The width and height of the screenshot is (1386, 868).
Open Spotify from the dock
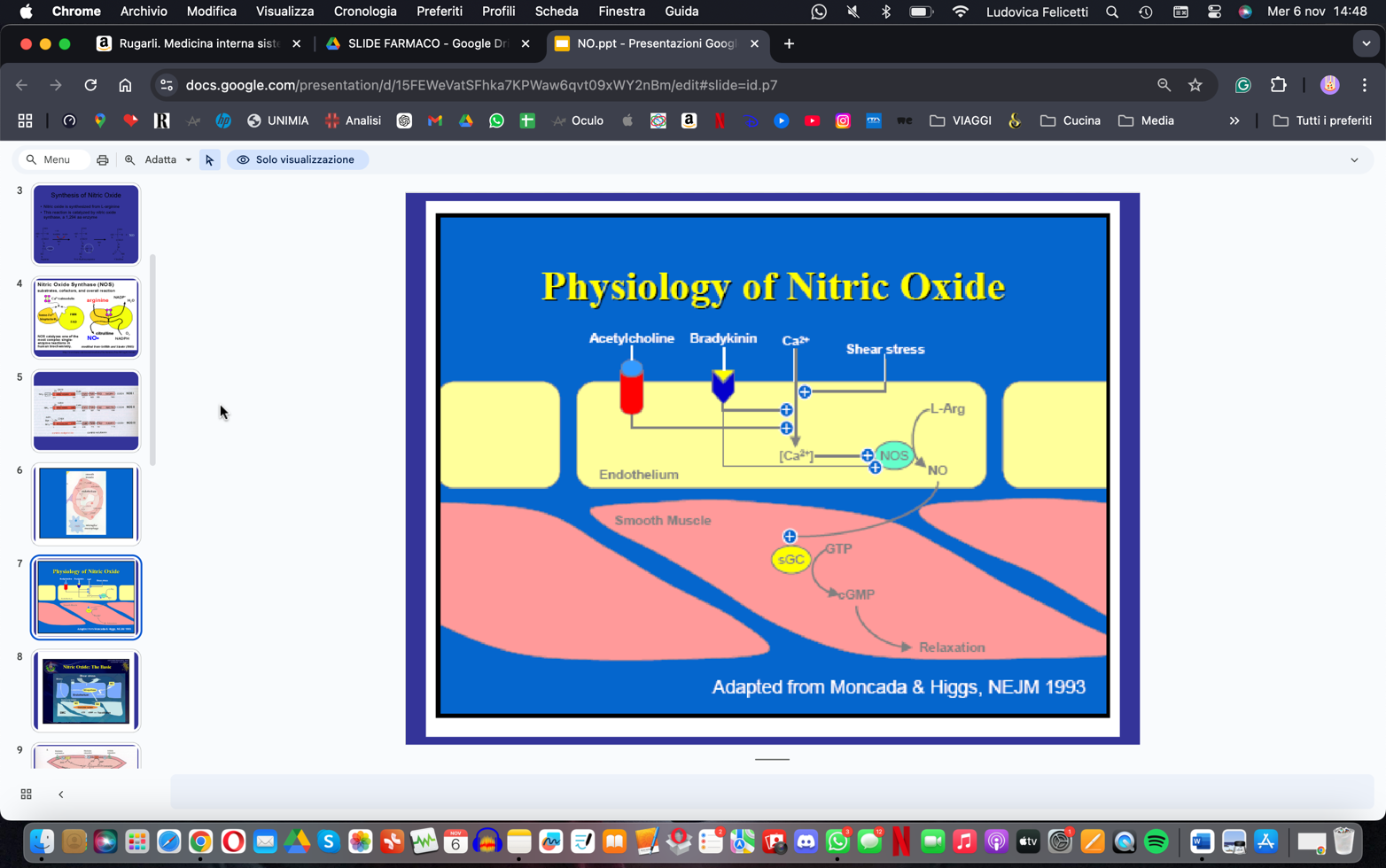click(x=1156, y=841)
